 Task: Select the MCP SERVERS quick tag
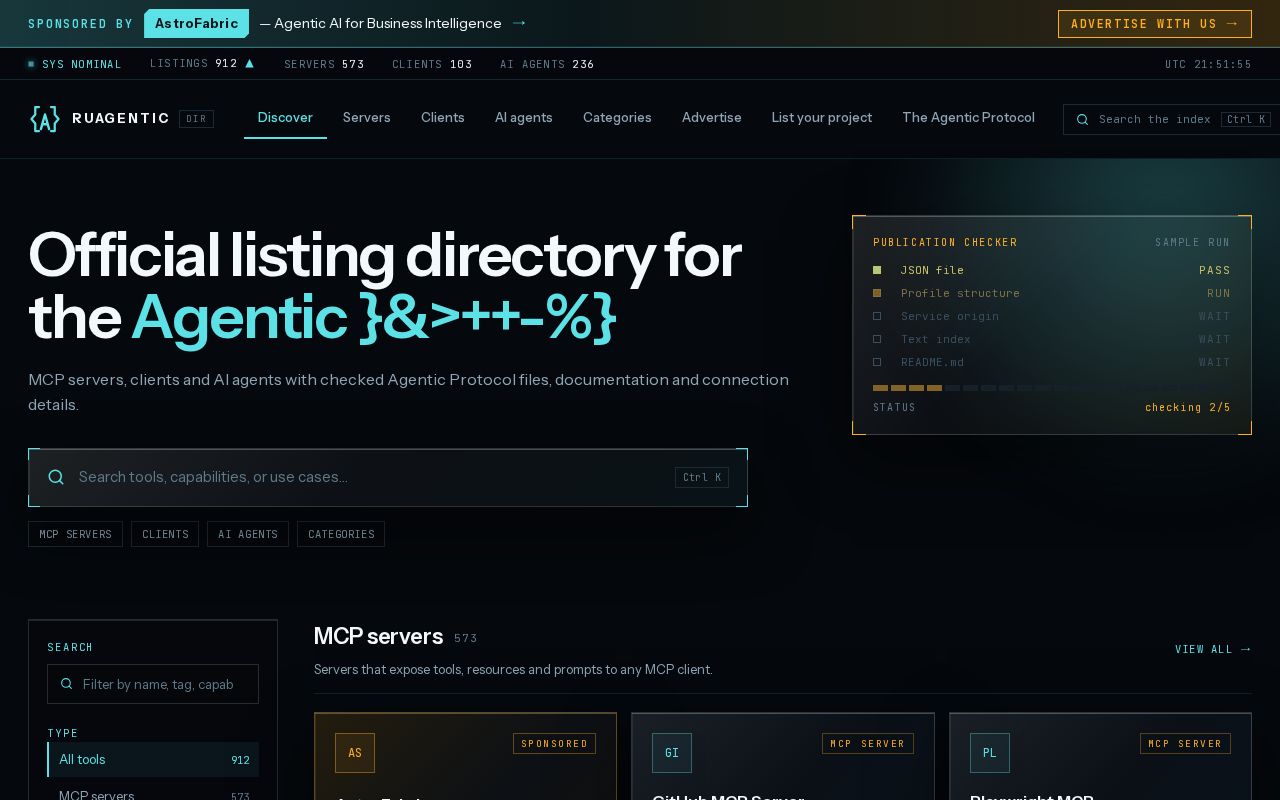(x=75, y=534)
